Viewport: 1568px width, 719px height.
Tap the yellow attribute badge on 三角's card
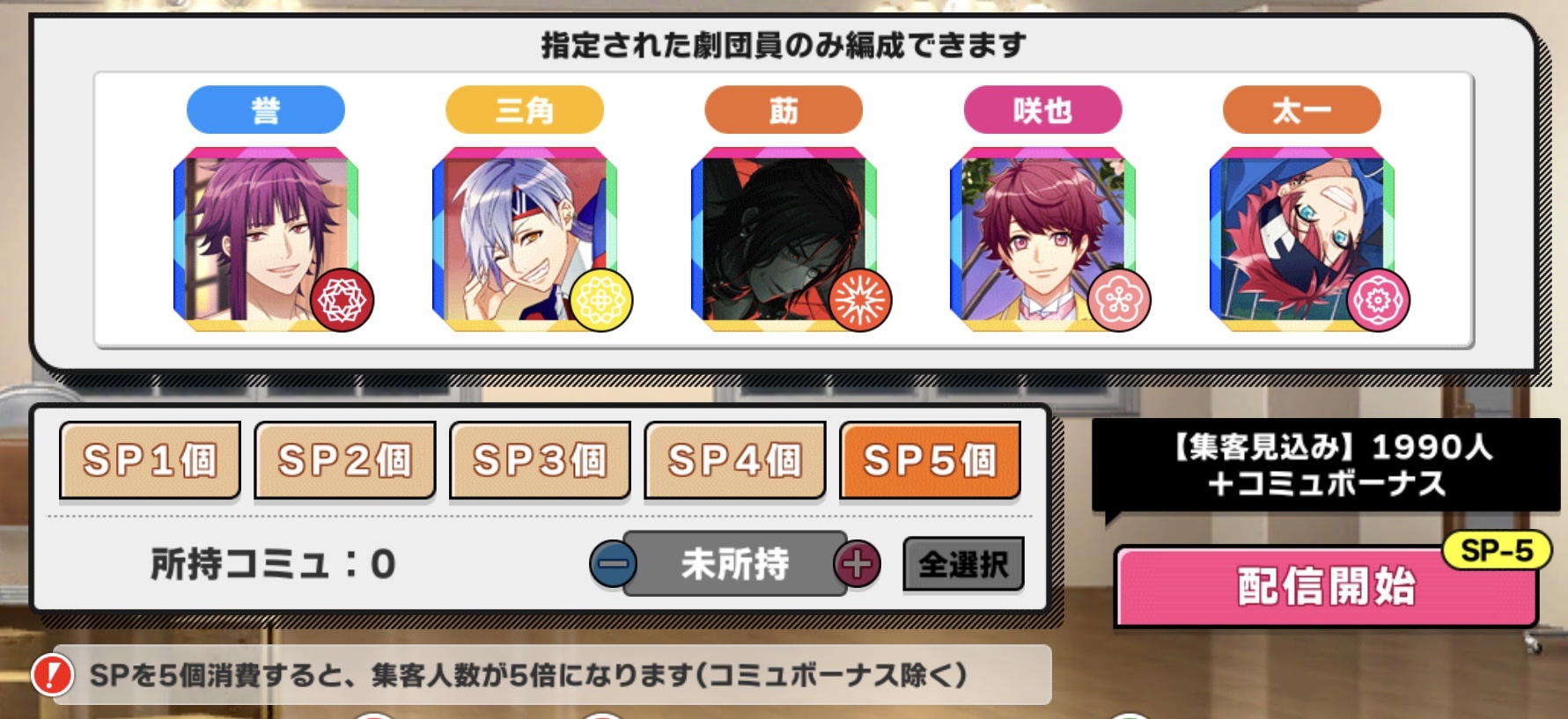601,300
